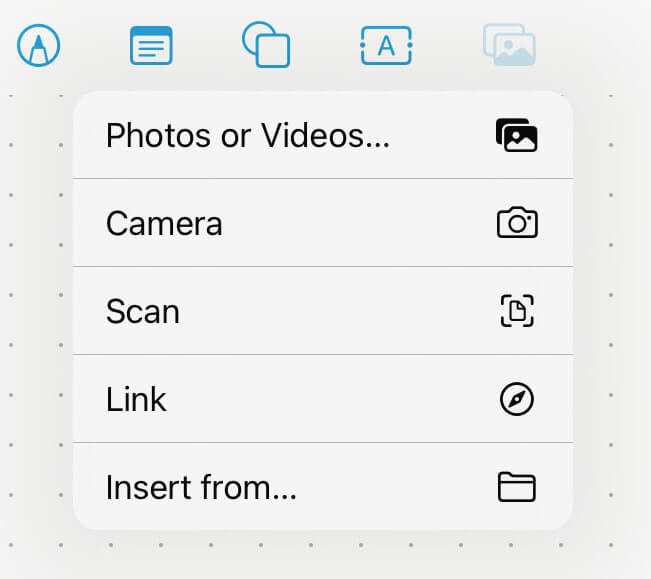Choose Photos or Videos… menu entry
Viewport: 651px width, 579px height.
point(323,135)
